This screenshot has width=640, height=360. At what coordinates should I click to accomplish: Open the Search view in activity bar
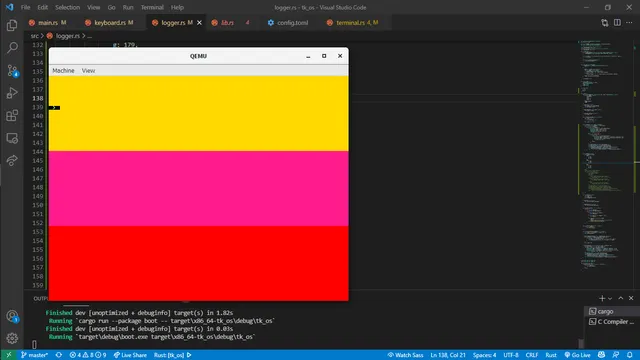click(12, 48)
